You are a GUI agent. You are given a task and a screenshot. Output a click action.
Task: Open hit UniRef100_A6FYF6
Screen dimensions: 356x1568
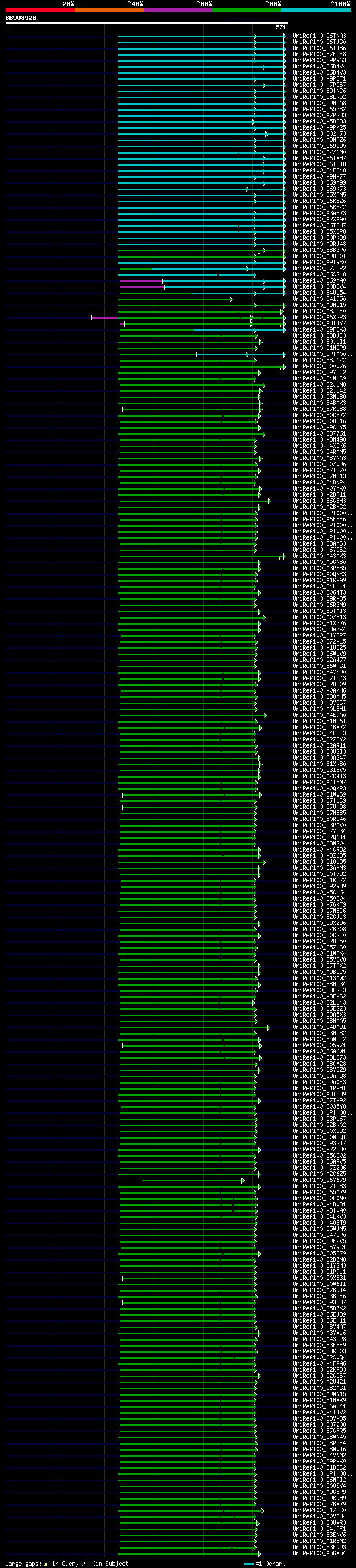coord(319,519)
